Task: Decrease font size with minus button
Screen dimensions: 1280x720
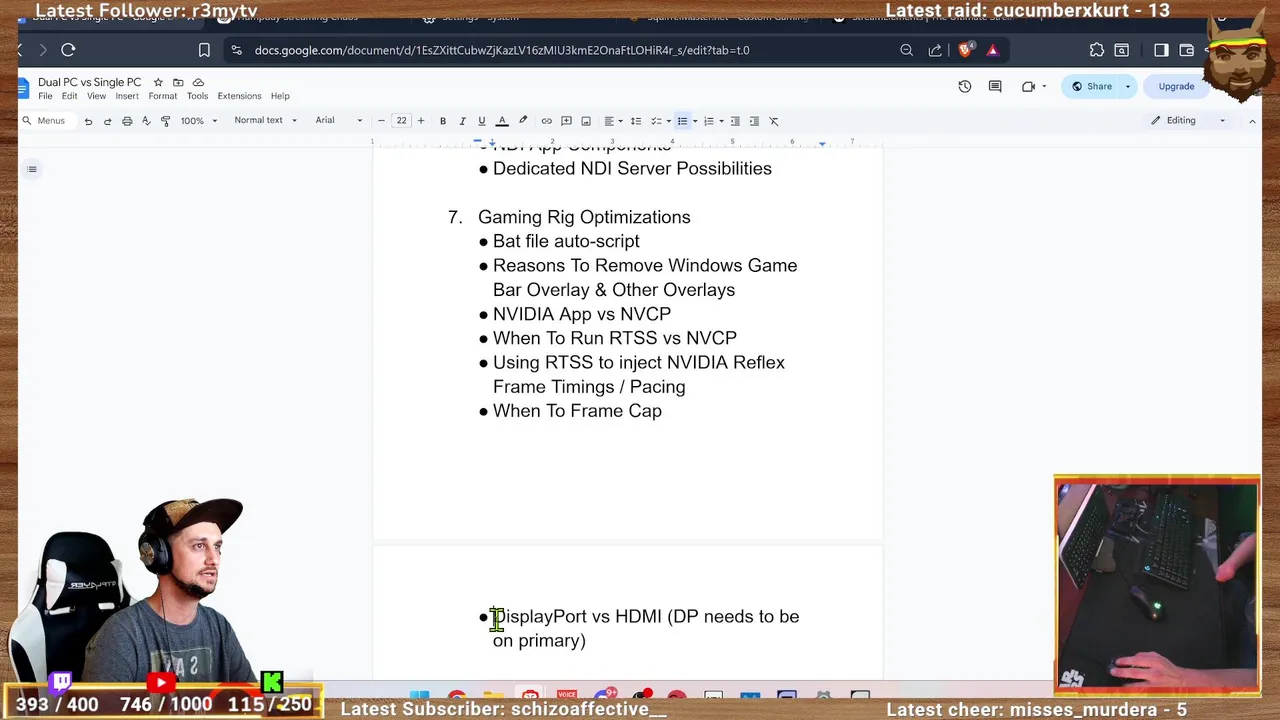Action: point(381,121)
